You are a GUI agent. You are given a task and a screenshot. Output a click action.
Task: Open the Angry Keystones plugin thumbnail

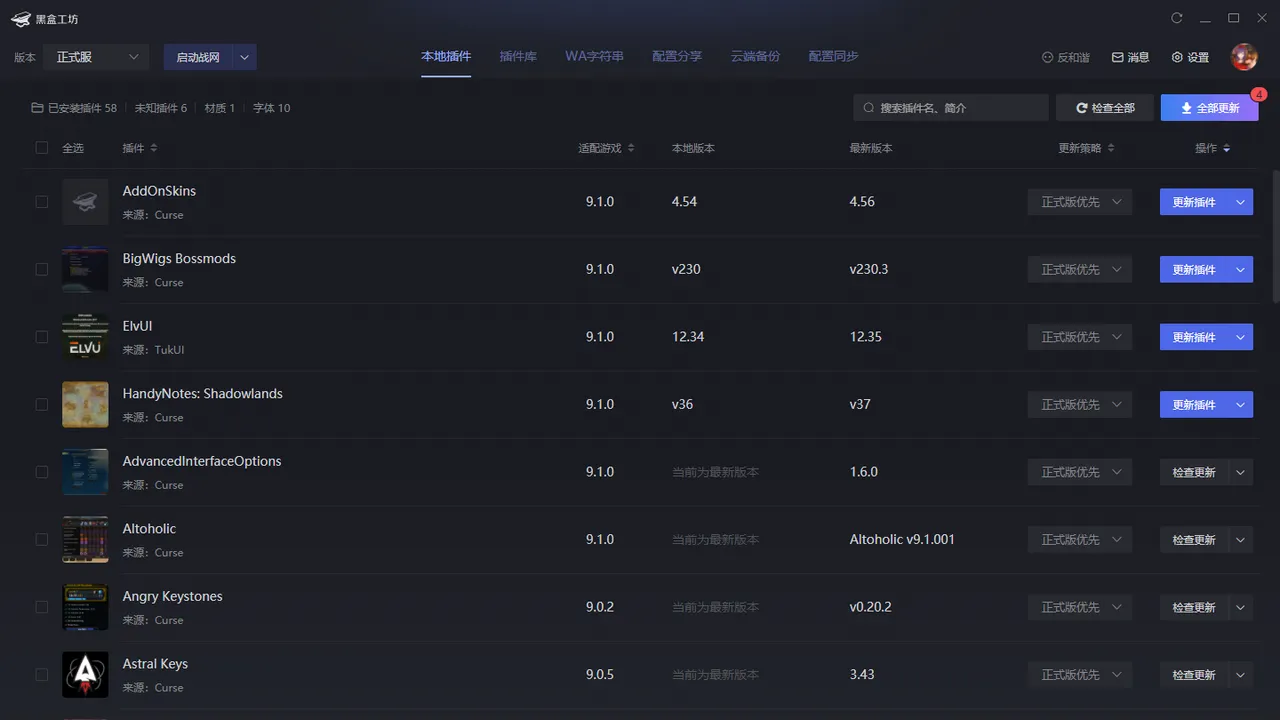85,607
